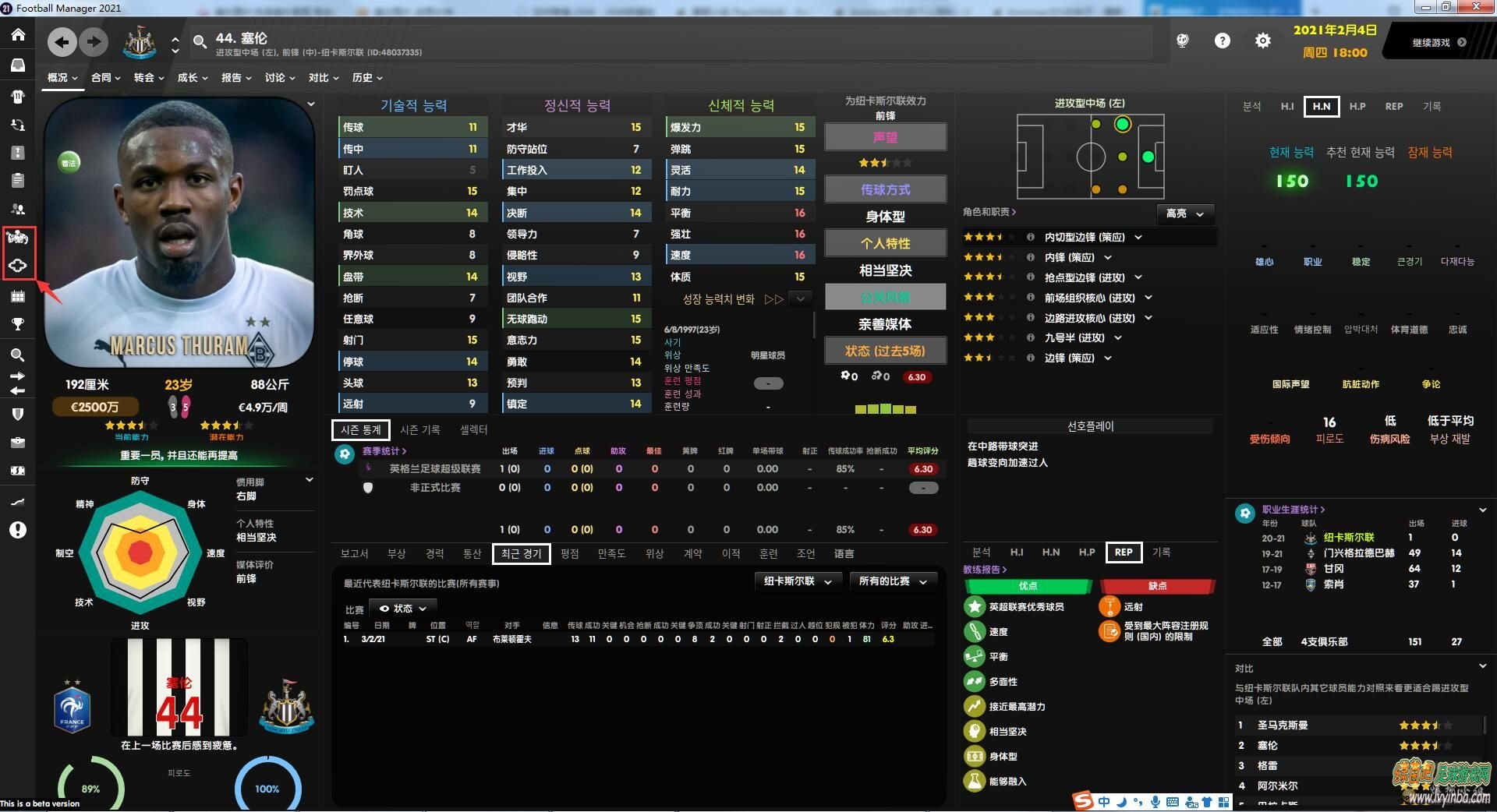
Task: Open the 纽卡斯尔联 filter dropdown
Action: click(798, 581)
